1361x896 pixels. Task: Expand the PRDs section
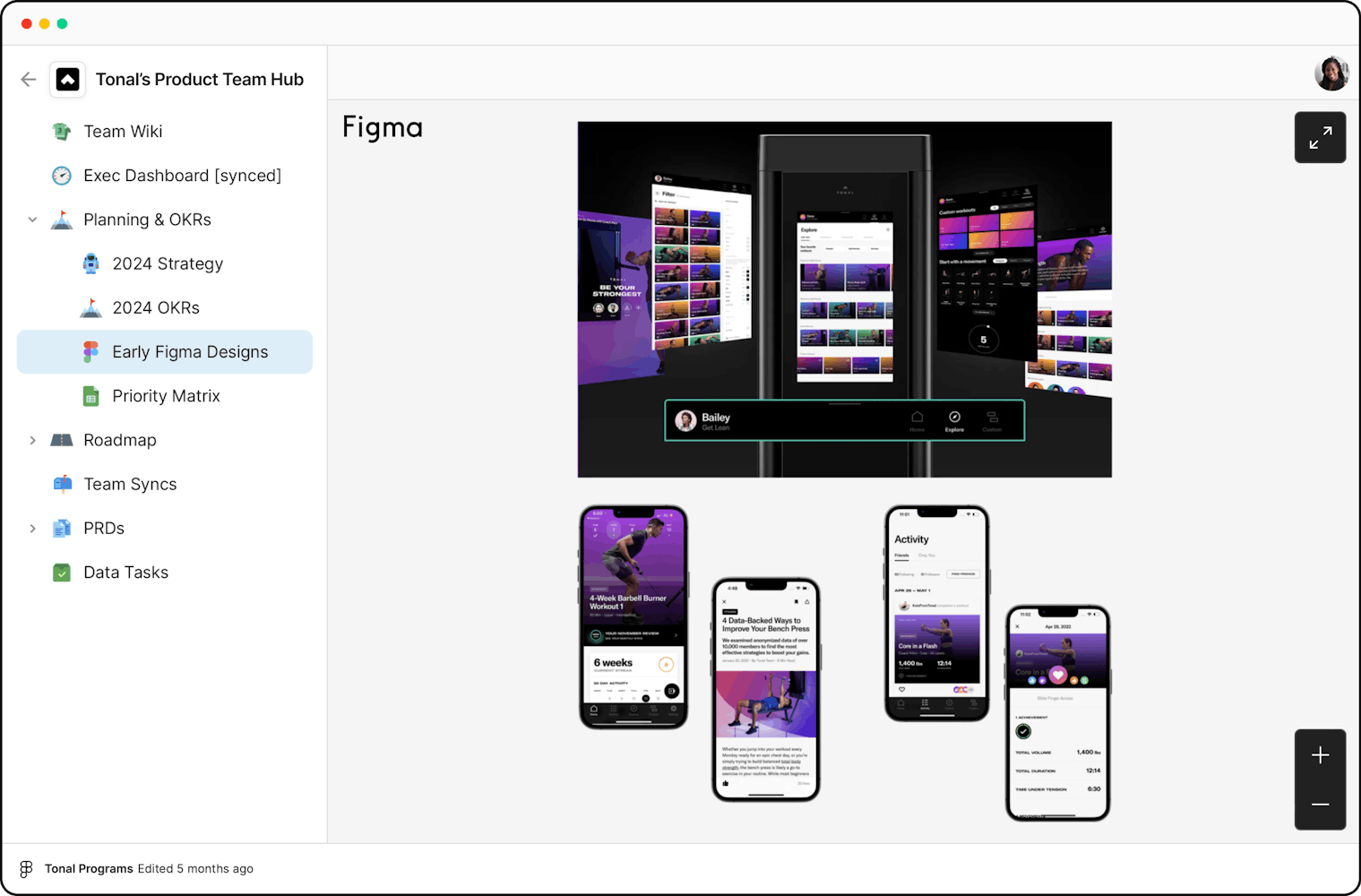pyautogui.click(x=33, y=529)
